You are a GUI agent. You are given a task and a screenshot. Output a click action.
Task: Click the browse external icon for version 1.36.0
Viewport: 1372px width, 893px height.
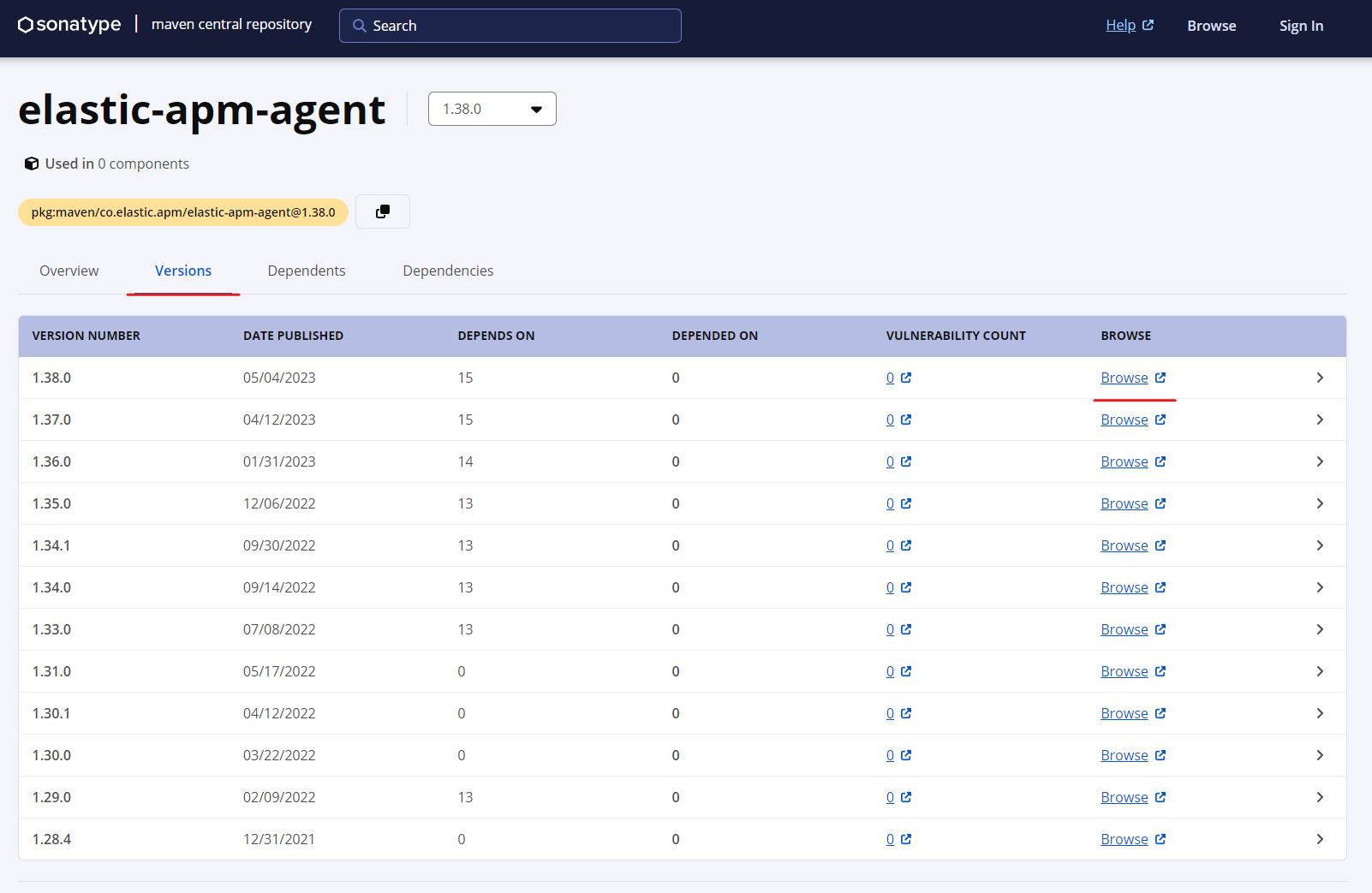(1160, 461)
